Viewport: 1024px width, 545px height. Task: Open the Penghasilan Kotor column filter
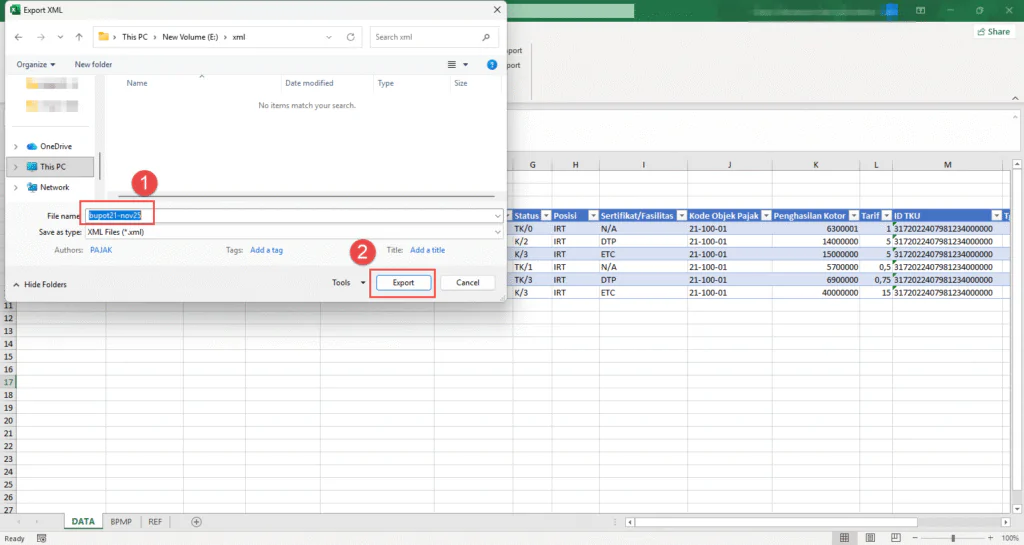click(x=854, y=215)
